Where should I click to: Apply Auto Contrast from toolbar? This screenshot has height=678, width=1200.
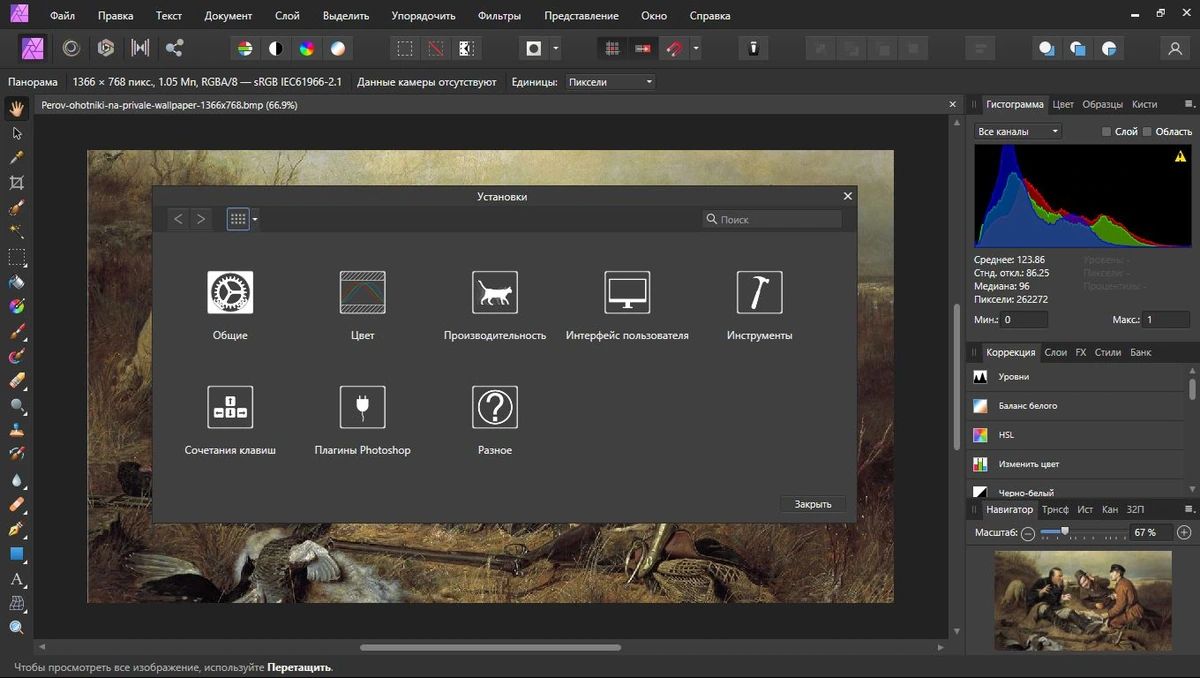pos(275,48)
